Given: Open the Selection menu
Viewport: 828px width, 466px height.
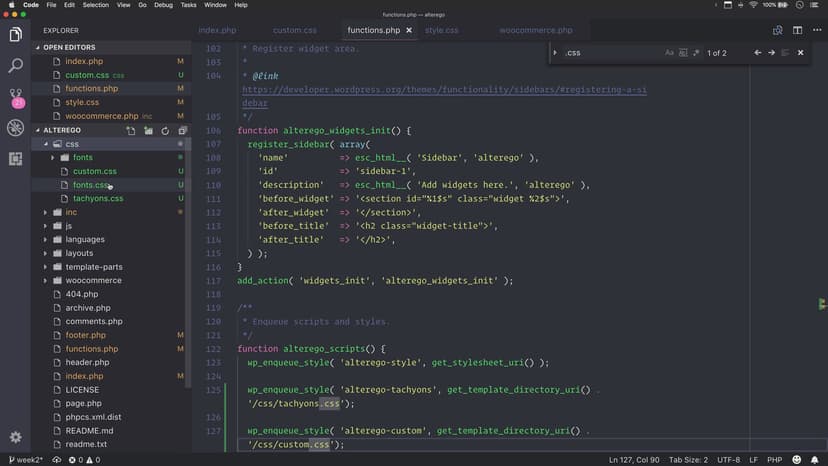Looking at the screenshot, I should coord(96,5).
